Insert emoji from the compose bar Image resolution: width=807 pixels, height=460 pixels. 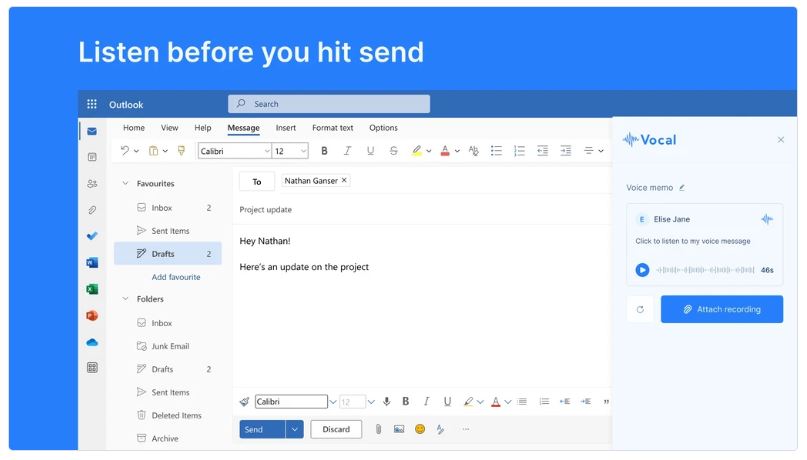click(x=420, y=429)
